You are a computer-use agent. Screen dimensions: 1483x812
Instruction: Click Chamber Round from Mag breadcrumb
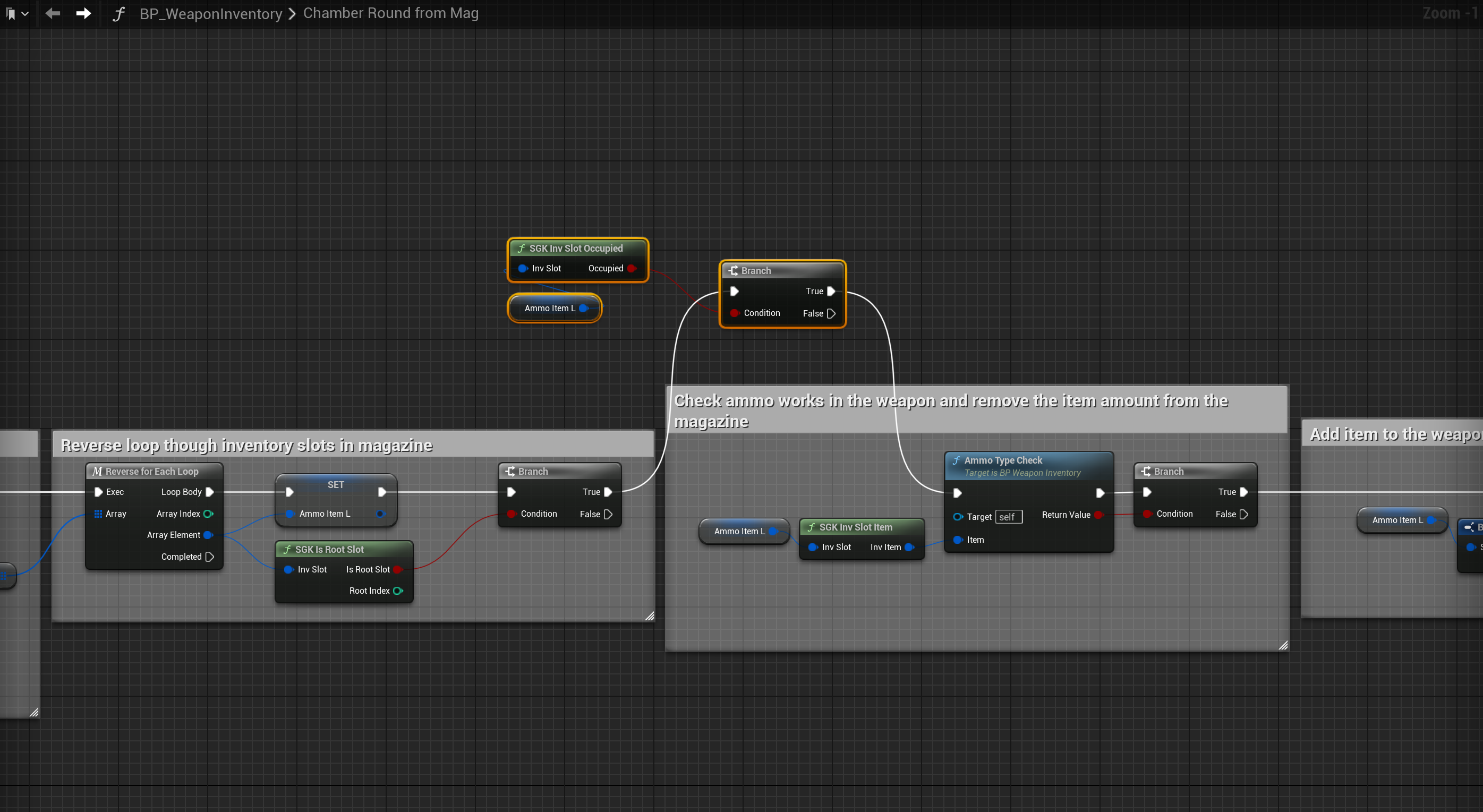point(390,13)
